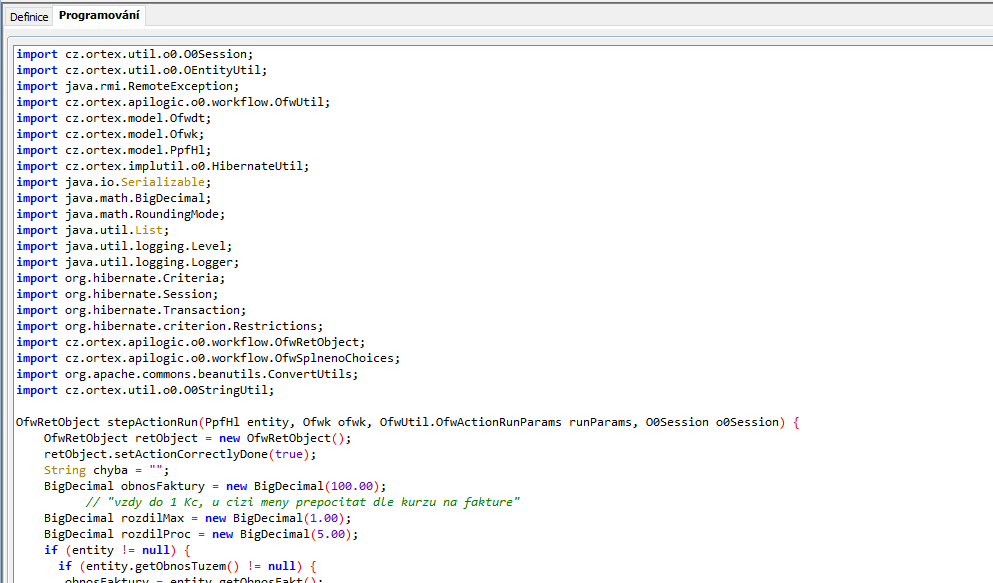Click the highlighted Serializable word

166,182
